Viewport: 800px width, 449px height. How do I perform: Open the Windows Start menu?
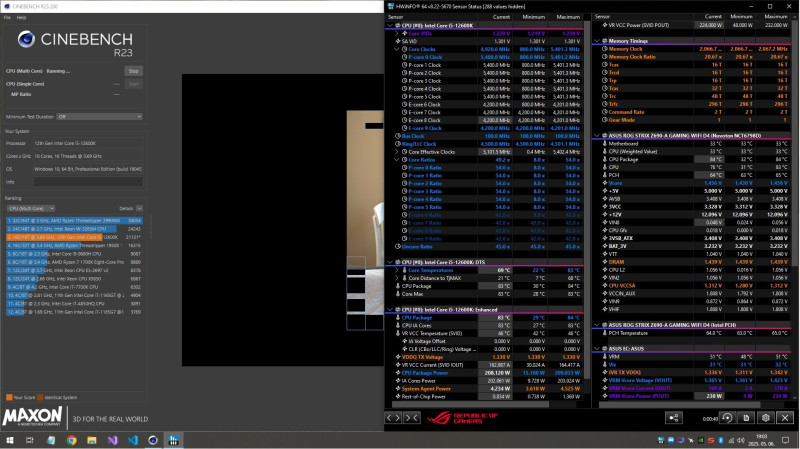click(x=10, y=440)
